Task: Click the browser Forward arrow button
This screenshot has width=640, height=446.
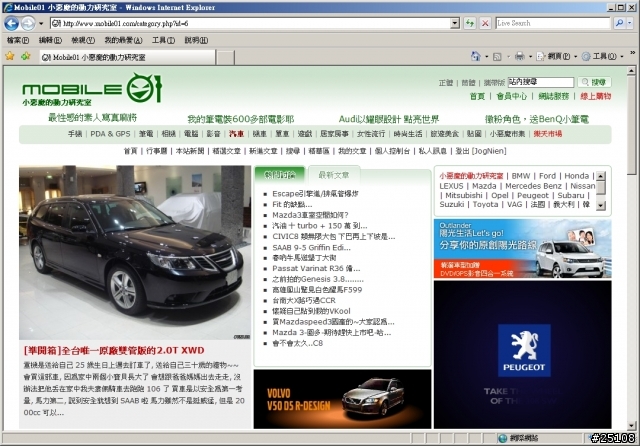Action: 28,23
